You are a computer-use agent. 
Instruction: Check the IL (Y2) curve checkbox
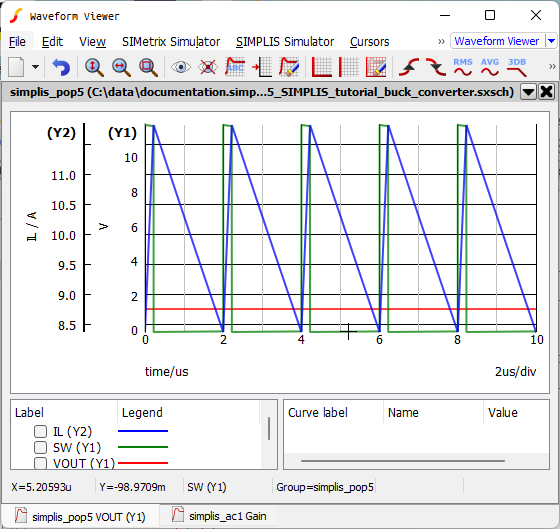[x=40, y=431]
